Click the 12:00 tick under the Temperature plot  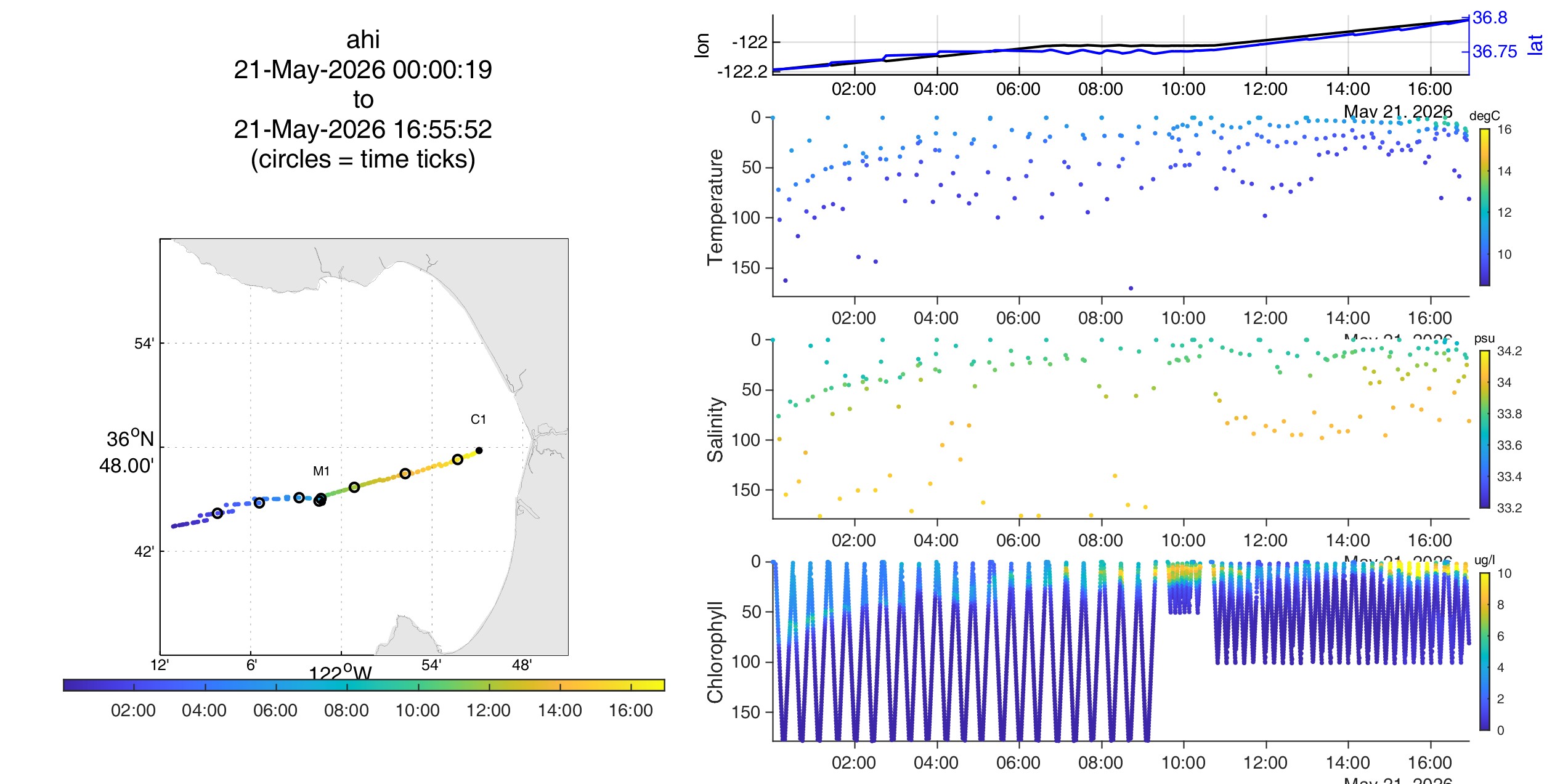(x=1265, y=318)
